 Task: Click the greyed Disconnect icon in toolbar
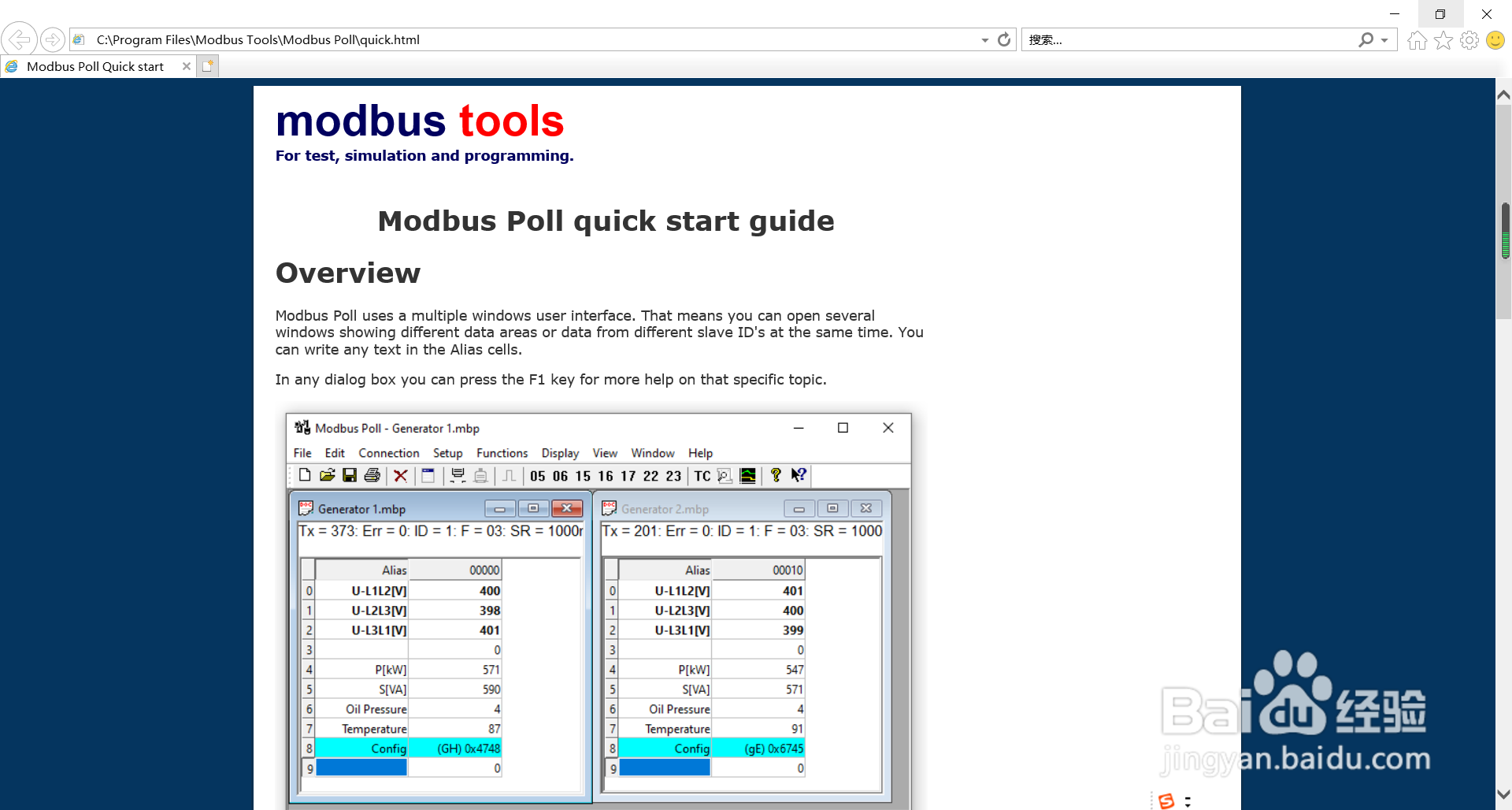coord(480,475)
